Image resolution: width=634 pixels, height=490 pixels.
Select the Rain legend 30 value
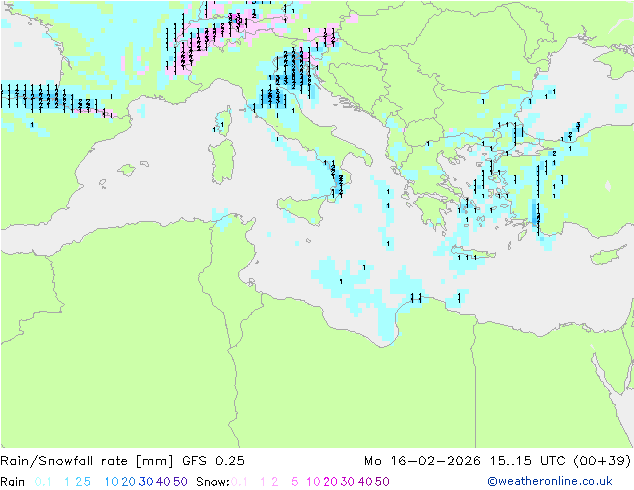[146, 482]
